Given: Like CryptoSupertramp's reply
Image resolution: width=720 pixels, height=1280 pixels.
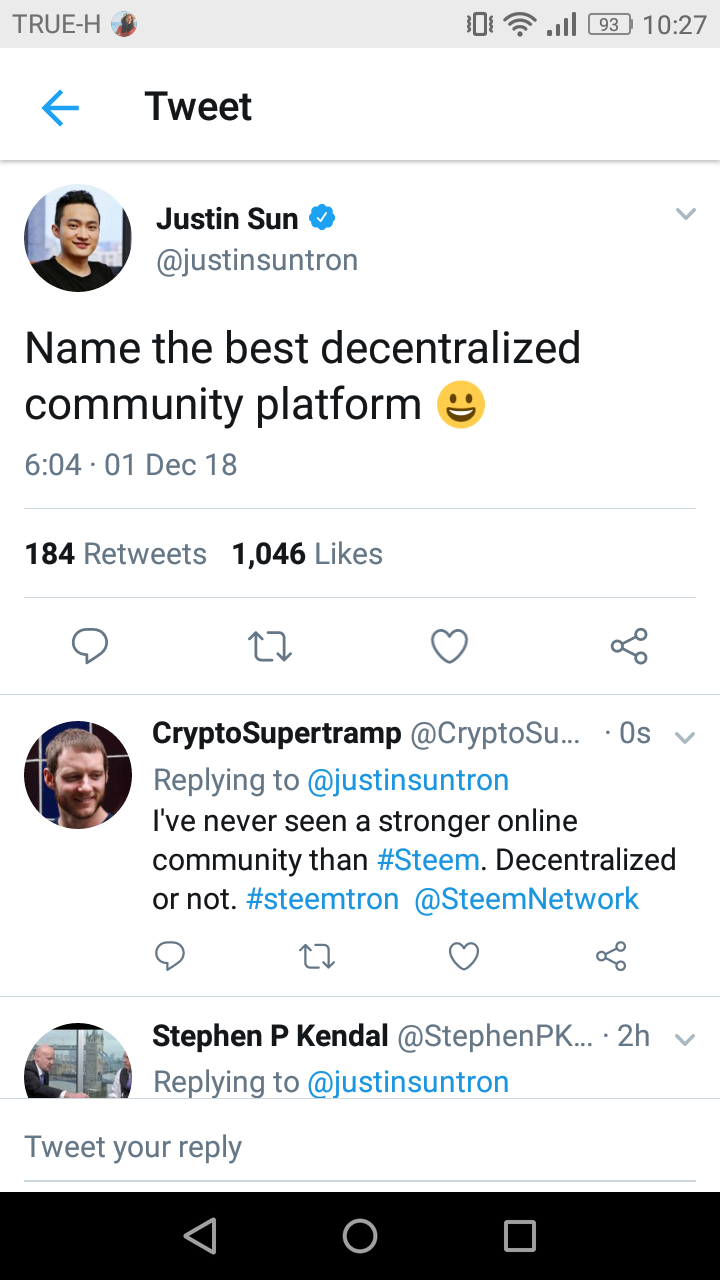Looking at the screenshot, I should tap(463, 956).
